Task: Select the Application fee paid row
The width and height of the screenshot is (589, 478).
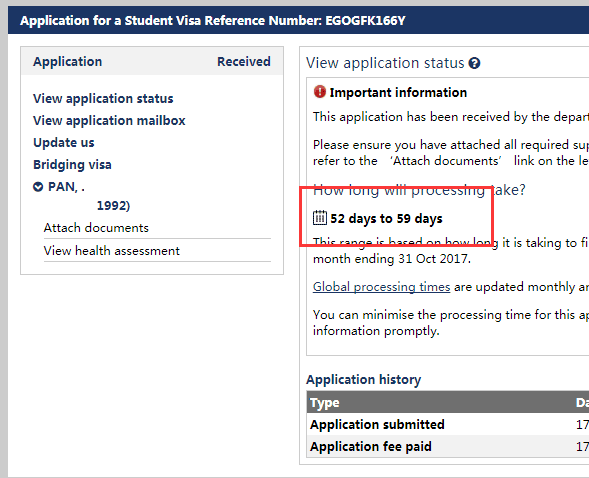Action: (x=448, y=446)
